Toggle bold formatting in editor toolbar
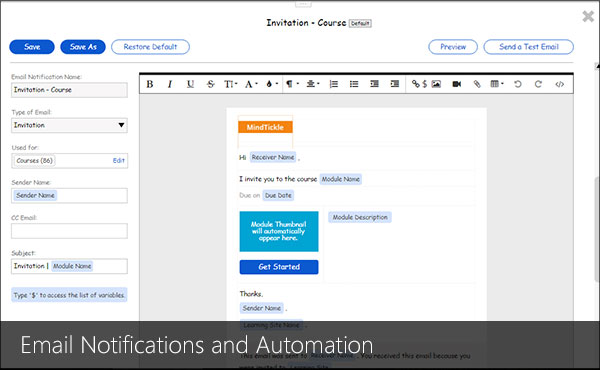This screenshot has height=370, width=600. [x=150, y=84]
